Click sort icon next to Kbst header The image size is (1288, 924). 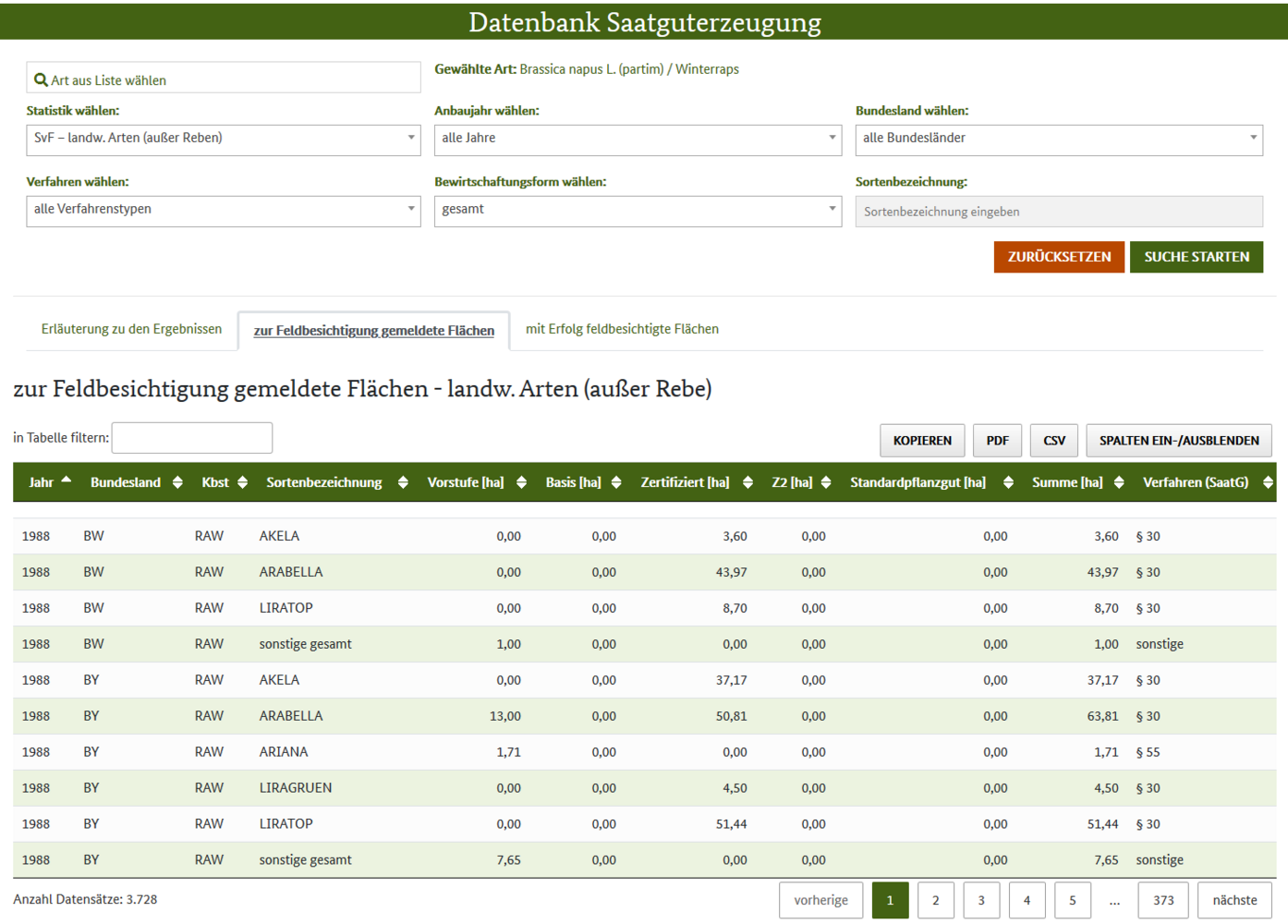(242, 482)
